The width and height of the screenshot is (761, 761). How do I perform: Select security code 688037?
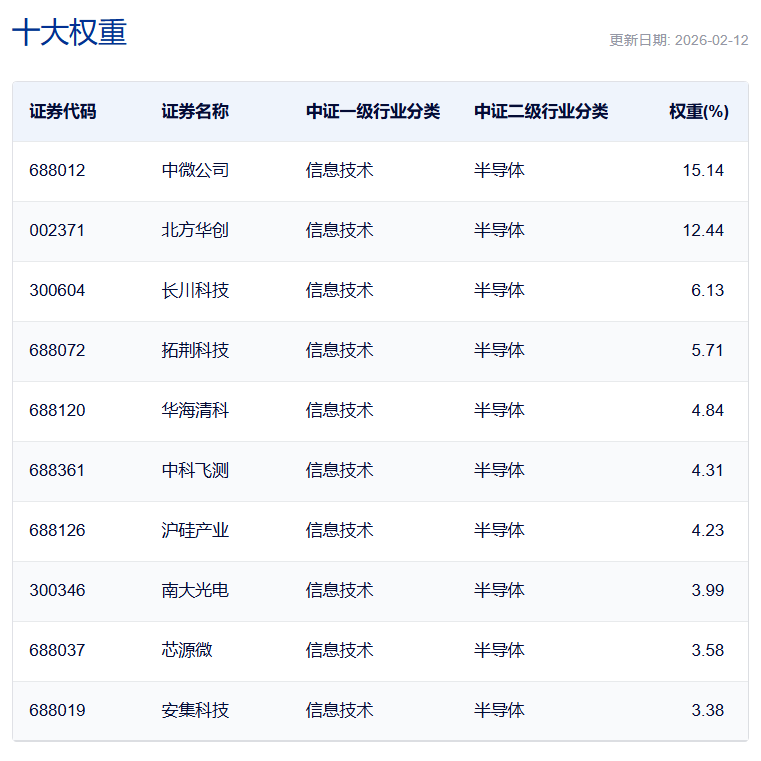pos(57,650)
